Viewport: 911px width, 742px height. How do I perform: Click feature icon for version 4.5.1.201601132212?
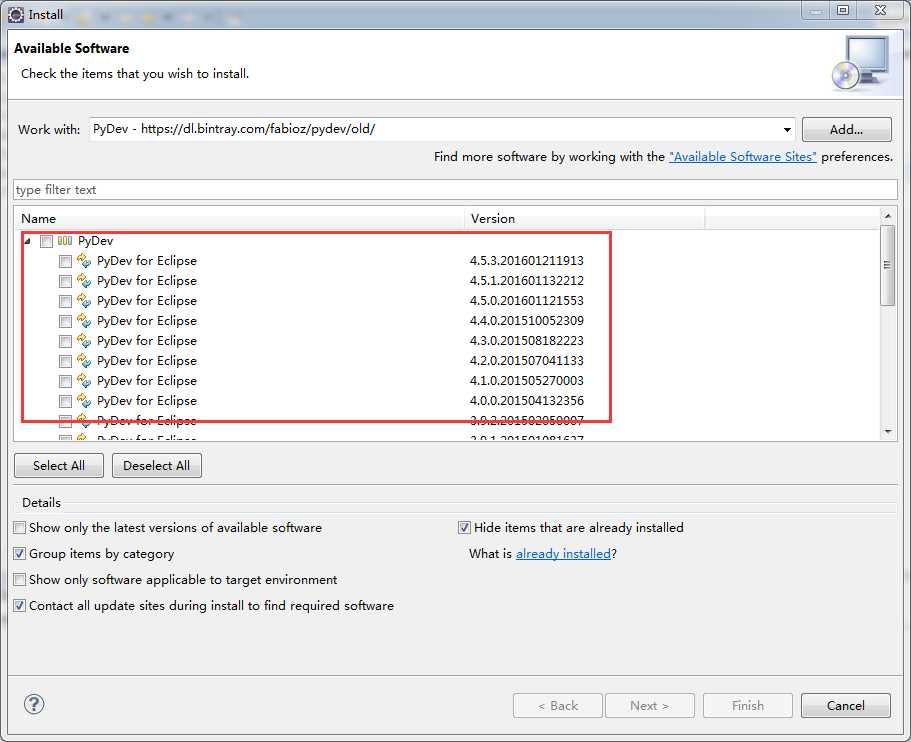[84, 281]
